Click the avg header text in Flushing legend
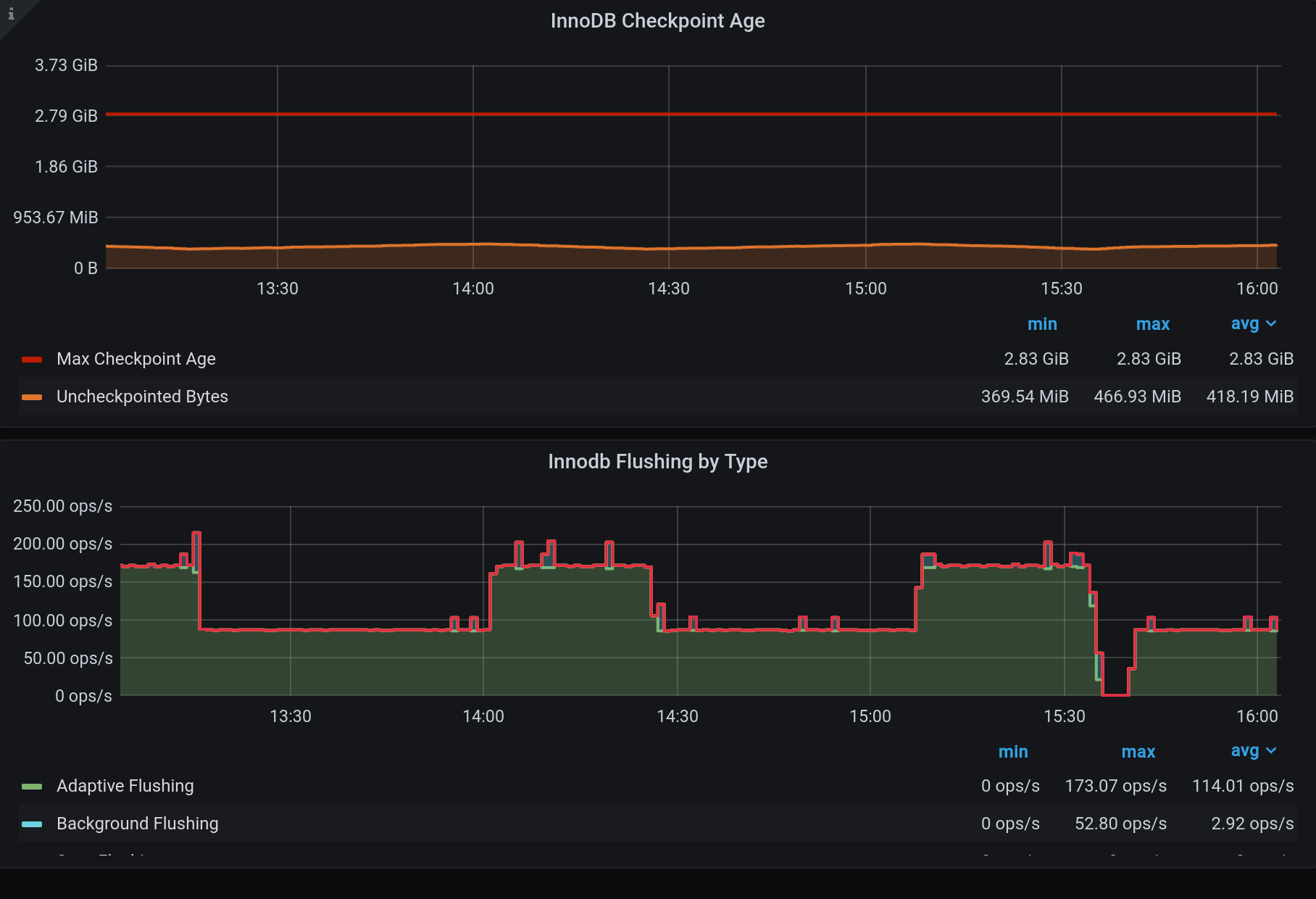The height and width of the screenshot is (899, 1316). tap(1244, 751)
